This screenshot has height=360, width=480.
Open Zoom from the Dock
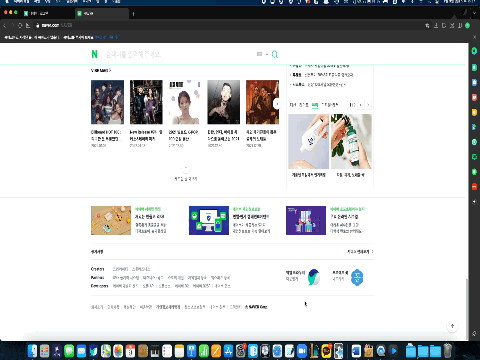[x=302, y=351]
